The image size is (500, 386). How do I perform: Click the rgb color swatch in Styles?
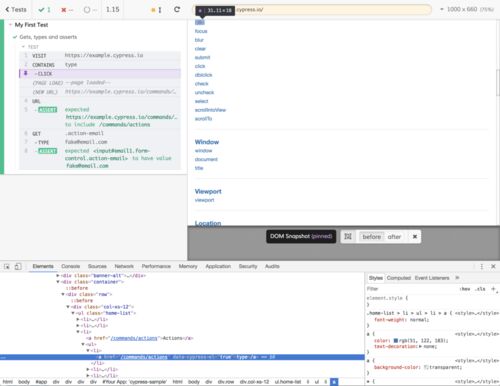396,341
